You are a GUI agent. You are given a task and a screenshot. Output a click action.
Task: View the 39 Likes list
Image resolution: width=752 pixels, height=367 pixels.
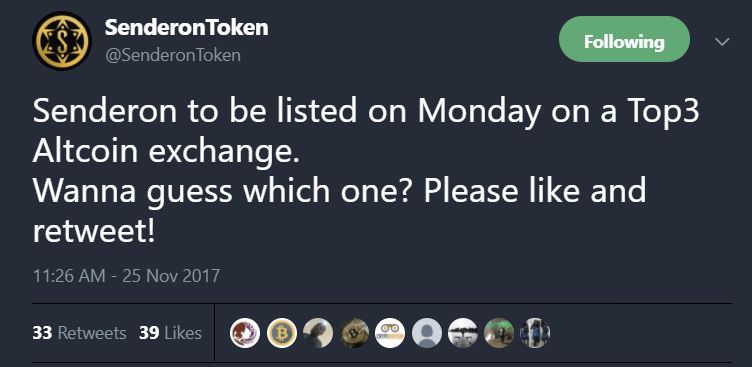[170, 333]
